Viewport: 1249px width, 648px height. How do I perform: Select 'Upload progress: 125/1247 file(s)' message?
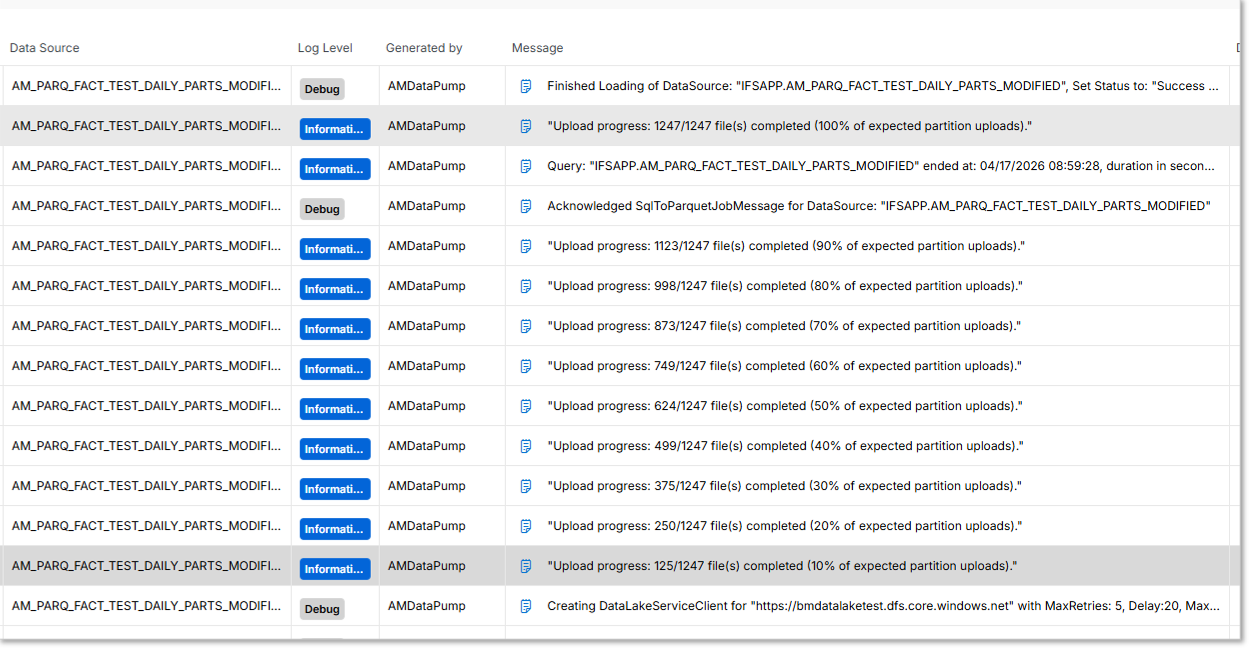[x=782, y=566]
